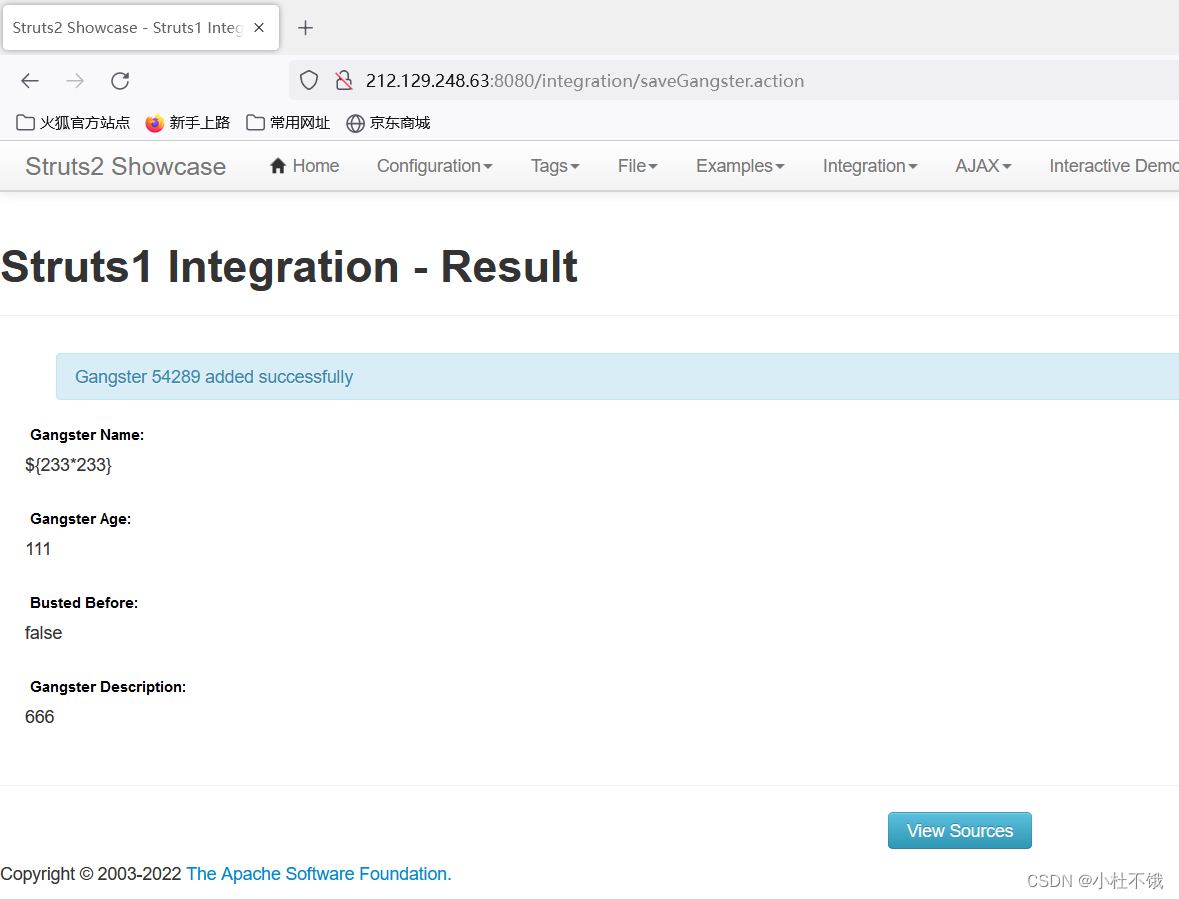1179x899 pixels.
Task: Go back with the browser back arrow
Action: tap(30, 80)
